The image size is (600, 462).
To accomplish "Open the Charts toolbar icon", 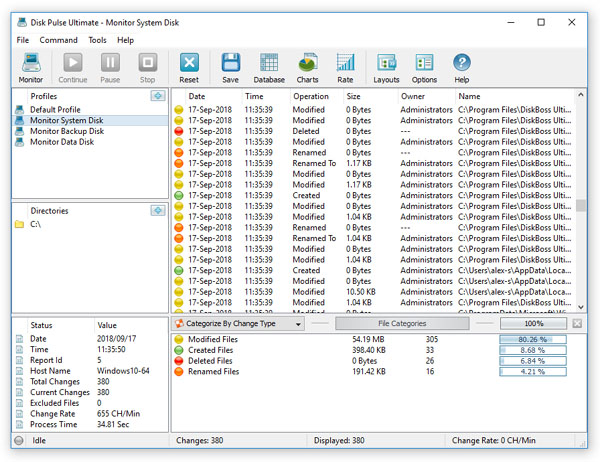I will pyautogui.click(x=308, y=63).
